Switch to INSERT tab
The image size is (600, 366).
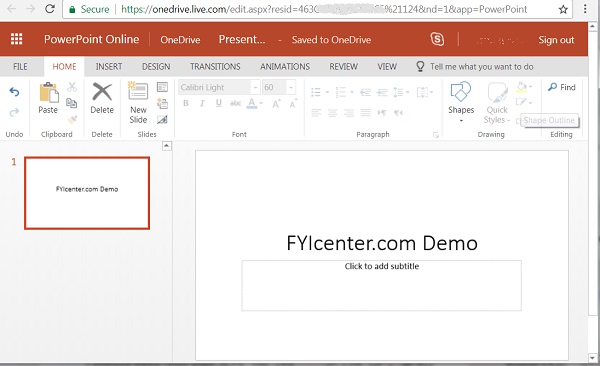(x=109, y=67)
